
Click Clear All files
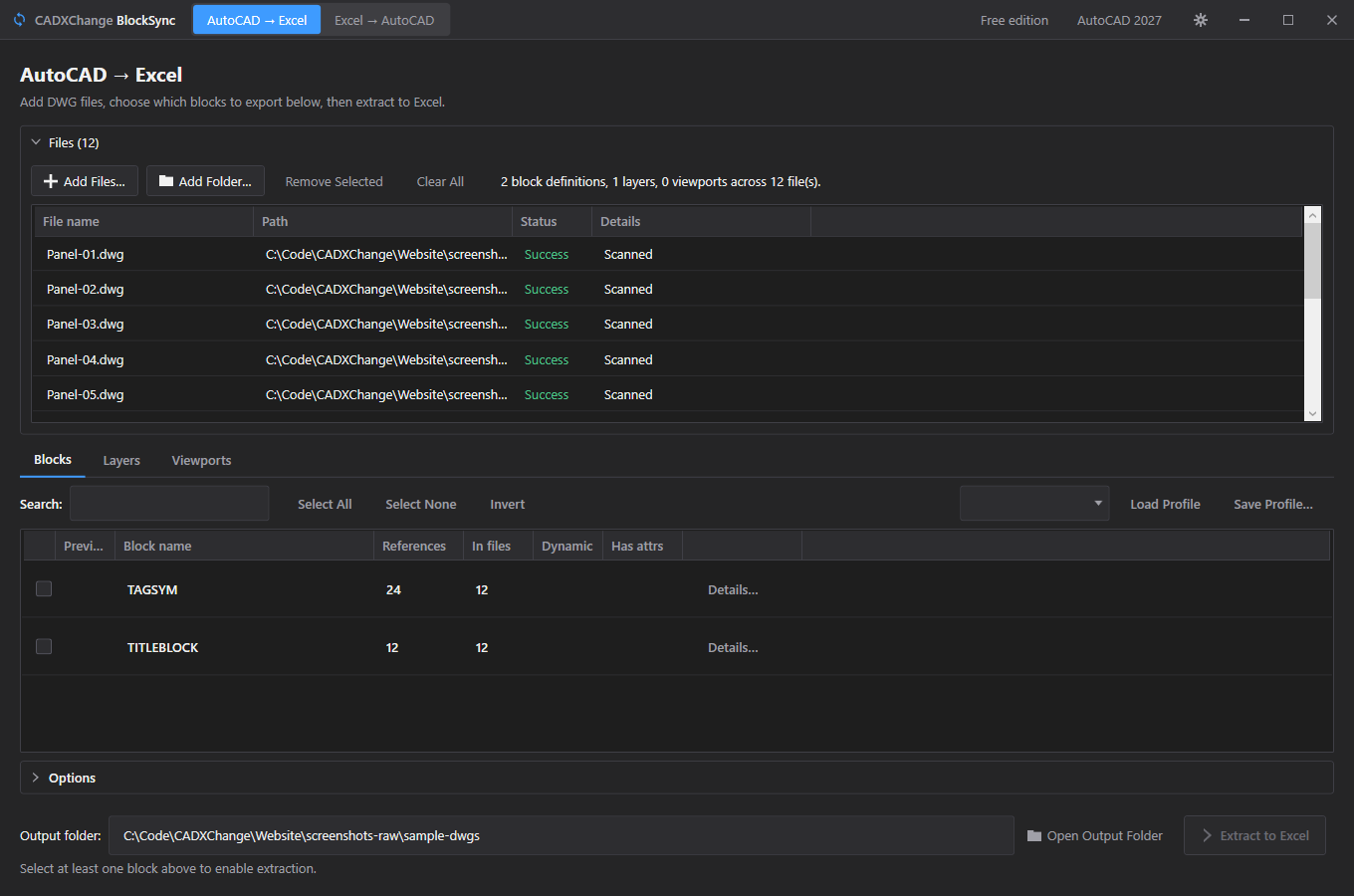[x=440, y=181]
